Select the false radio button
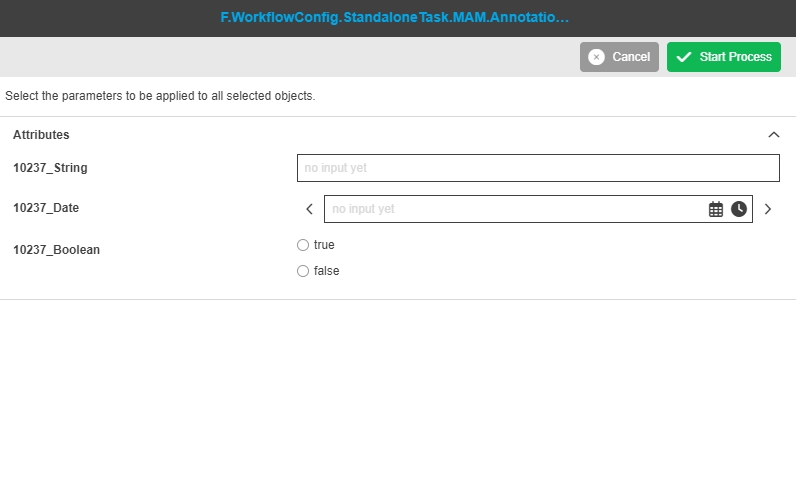This screenshot has width=796, height=490. coord(303,271)
